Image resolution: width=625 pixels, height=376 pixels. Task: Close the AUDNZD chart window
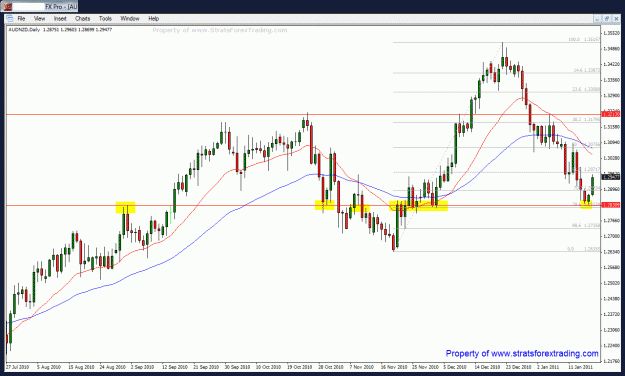tap(617, 19)
